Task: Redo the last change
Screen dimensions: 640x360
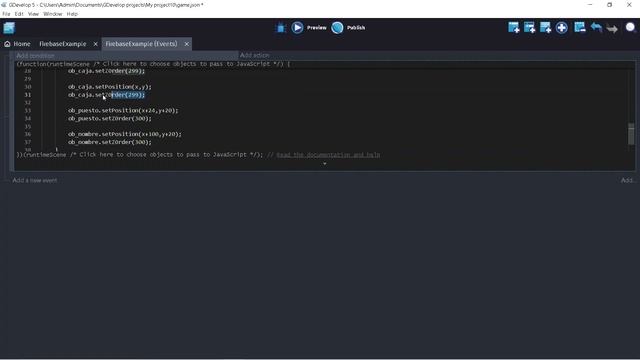Action: [x=612, y=28]
